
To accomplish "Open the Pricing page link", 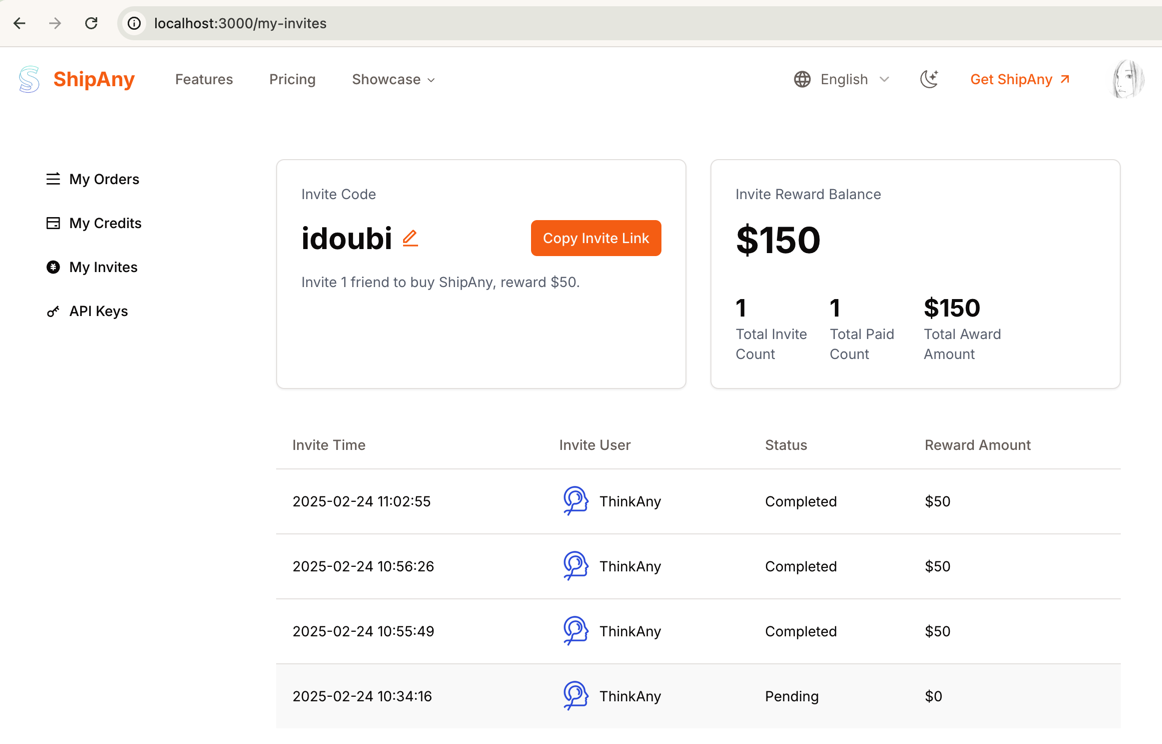I will point(292,79).
